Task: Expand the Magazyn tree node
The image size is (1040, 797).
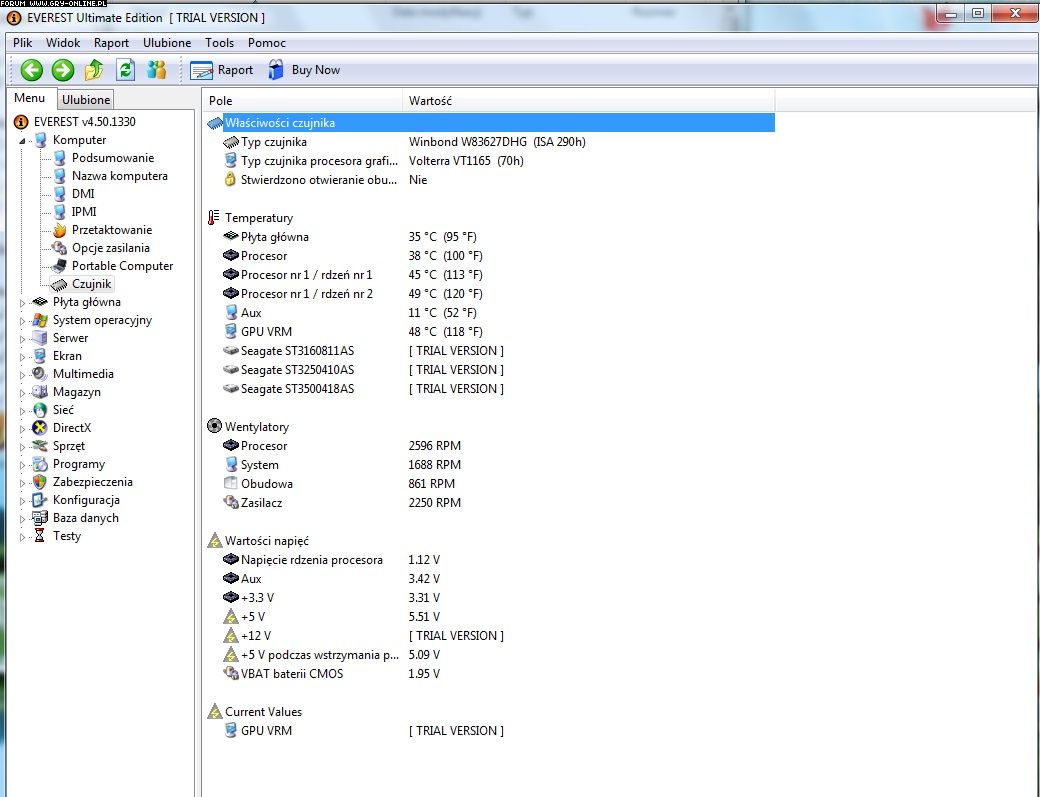Action: point(22,393)
